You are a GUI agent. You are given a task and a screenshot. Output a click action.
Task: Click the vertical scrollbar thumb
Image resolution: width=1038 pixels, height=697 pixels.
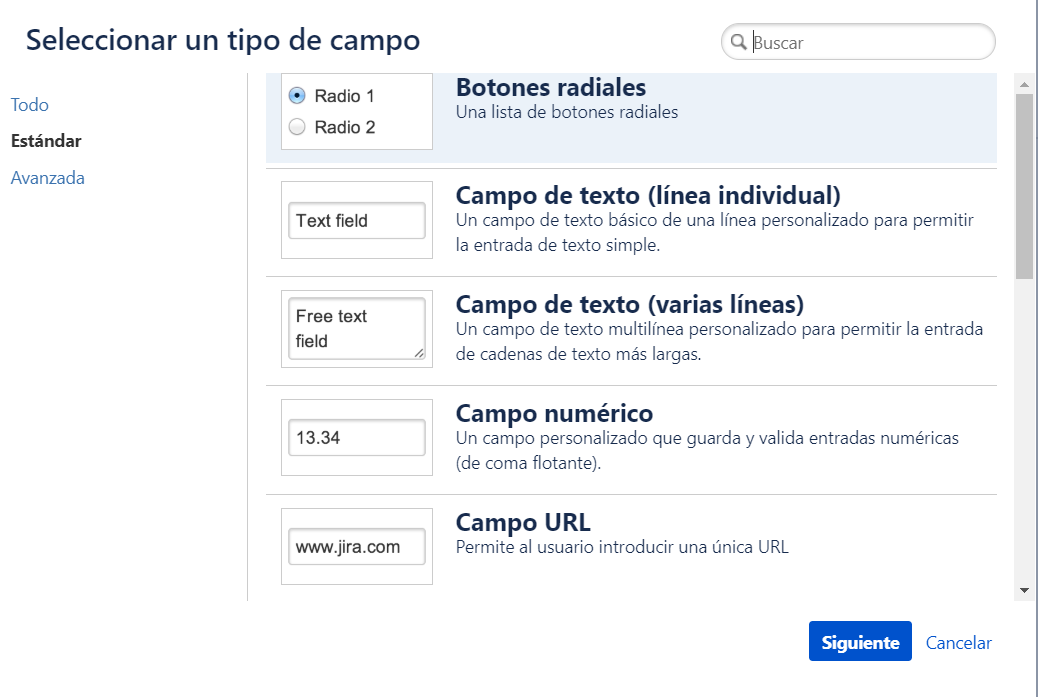(1024, 185)
